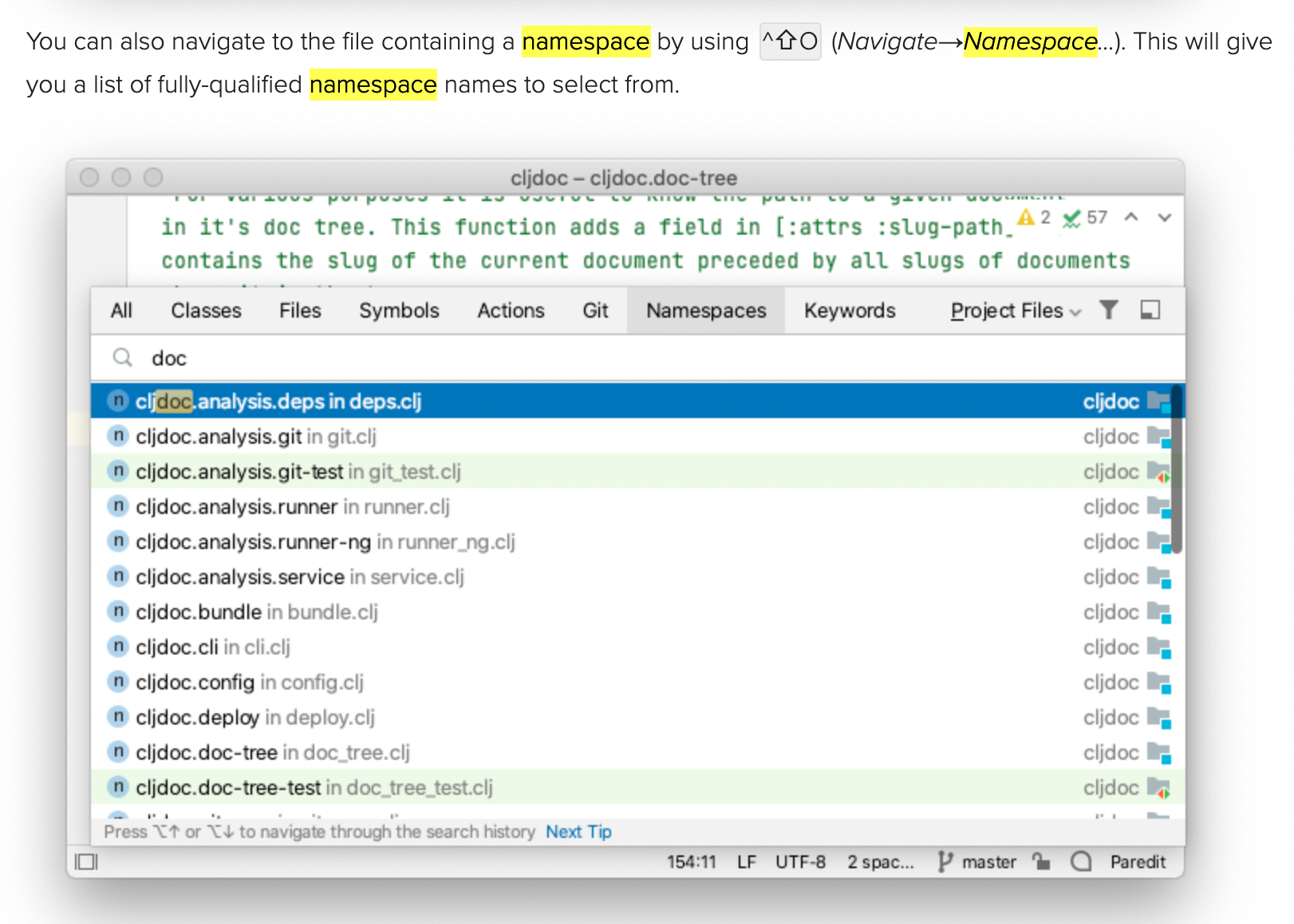Click the namespace badge for cljdoc.cli
Image resolution: width=1294 pixels, height=924 pixels.
[x=117, y=647]
